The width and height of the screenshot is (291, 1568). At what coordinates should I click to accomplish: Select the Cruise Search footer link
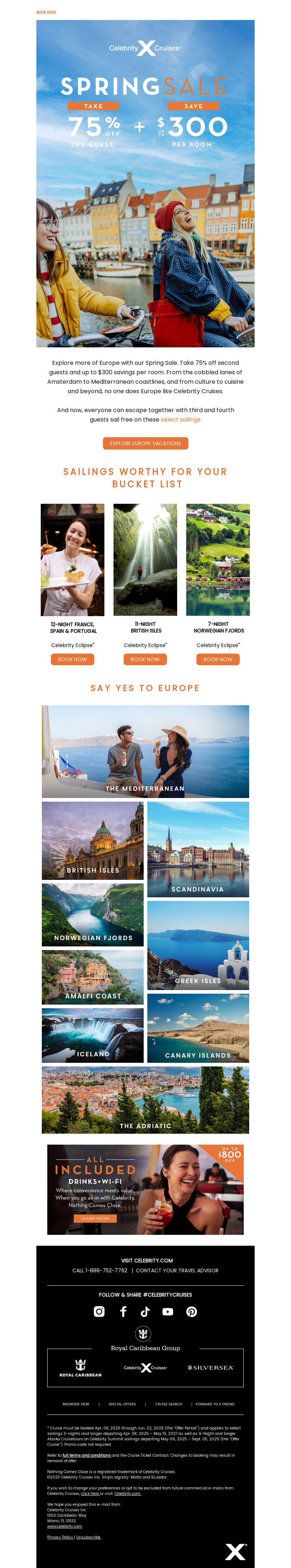coord(169,1404)
